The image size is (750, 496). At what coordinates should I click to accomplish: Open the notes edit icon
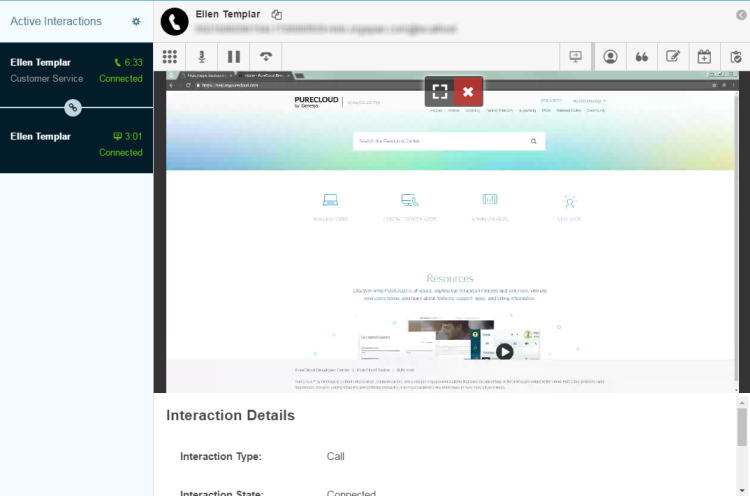(673, 57)
